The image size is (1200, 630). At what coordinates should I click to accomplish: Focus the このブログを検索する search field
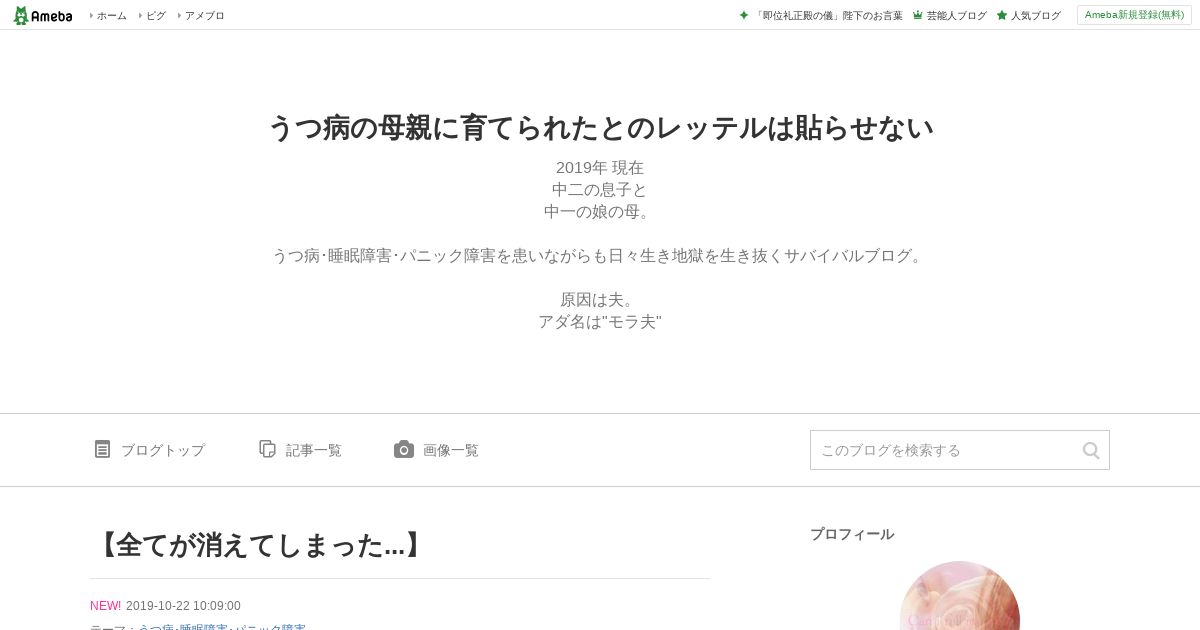(945, 450)
